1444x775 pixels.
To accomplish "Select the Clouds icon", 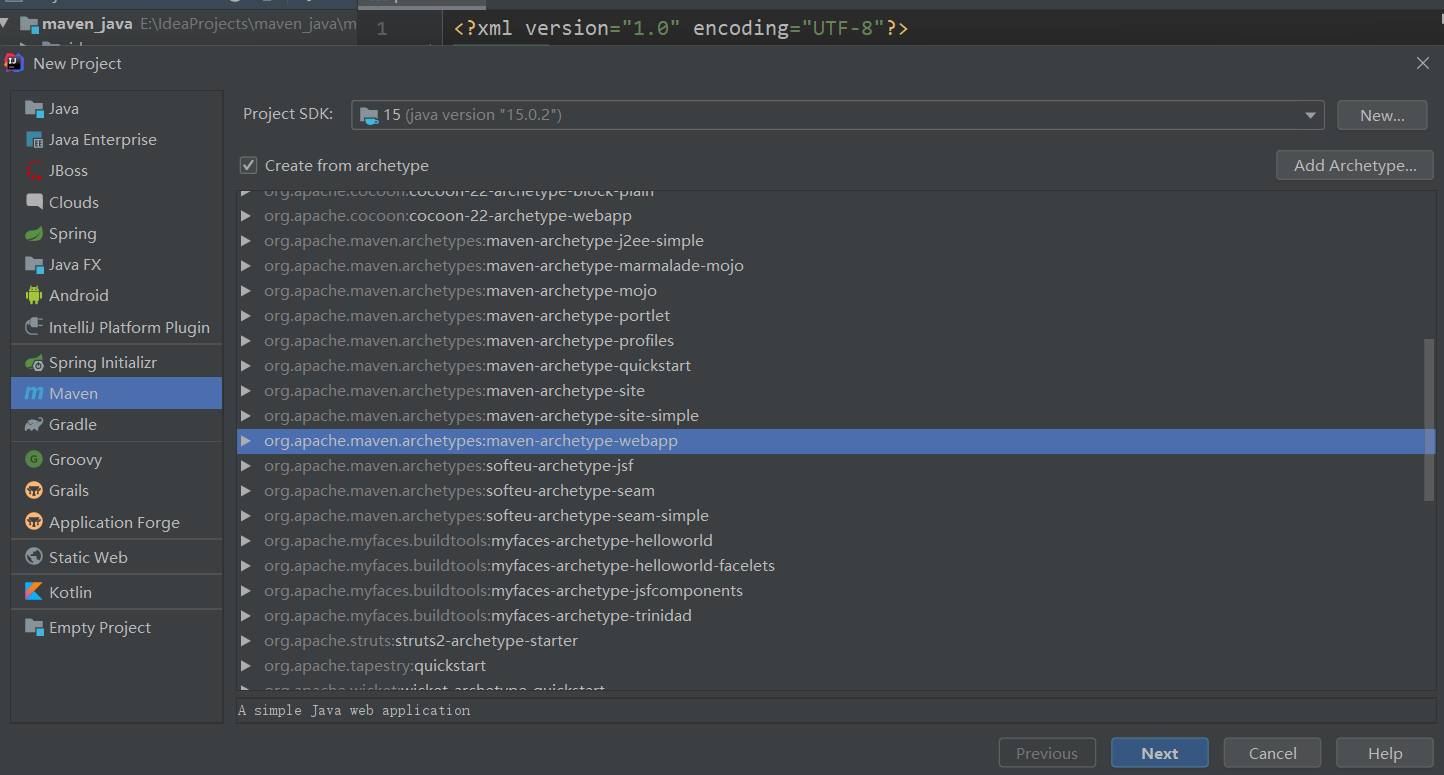I will click(34, 202).
